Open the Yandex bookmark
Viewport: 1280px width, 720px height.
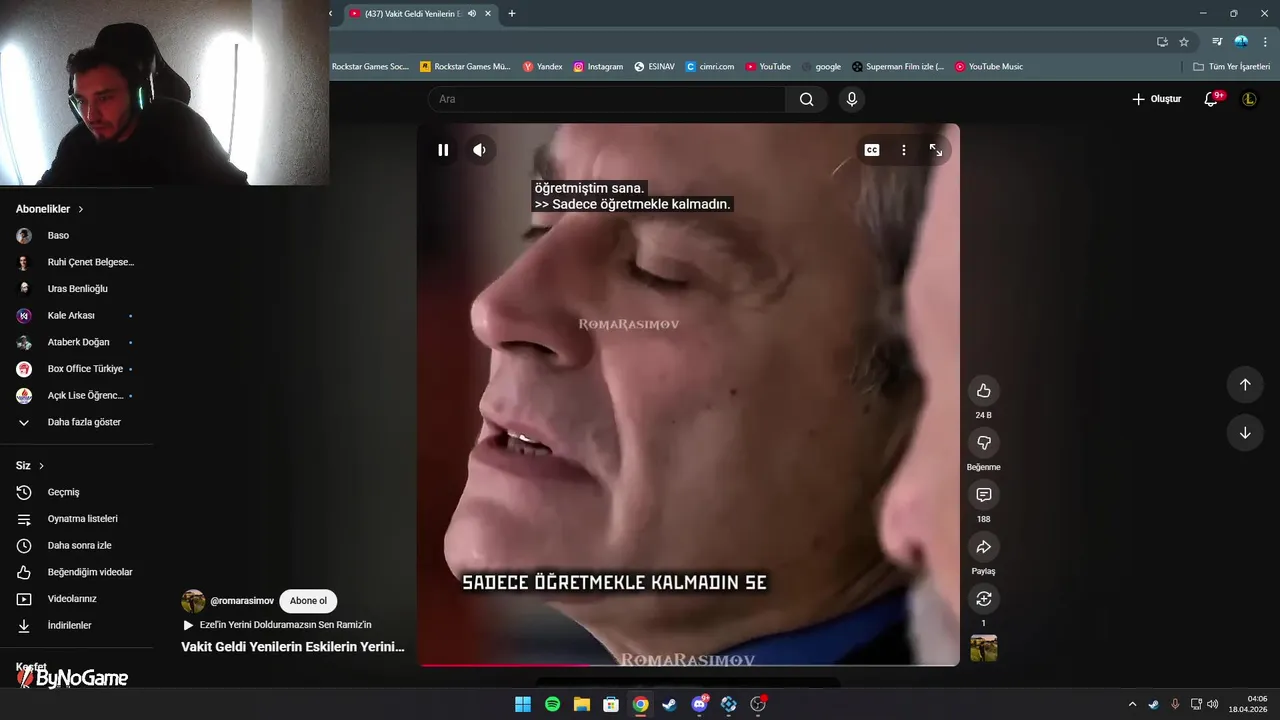coord(543,67)
